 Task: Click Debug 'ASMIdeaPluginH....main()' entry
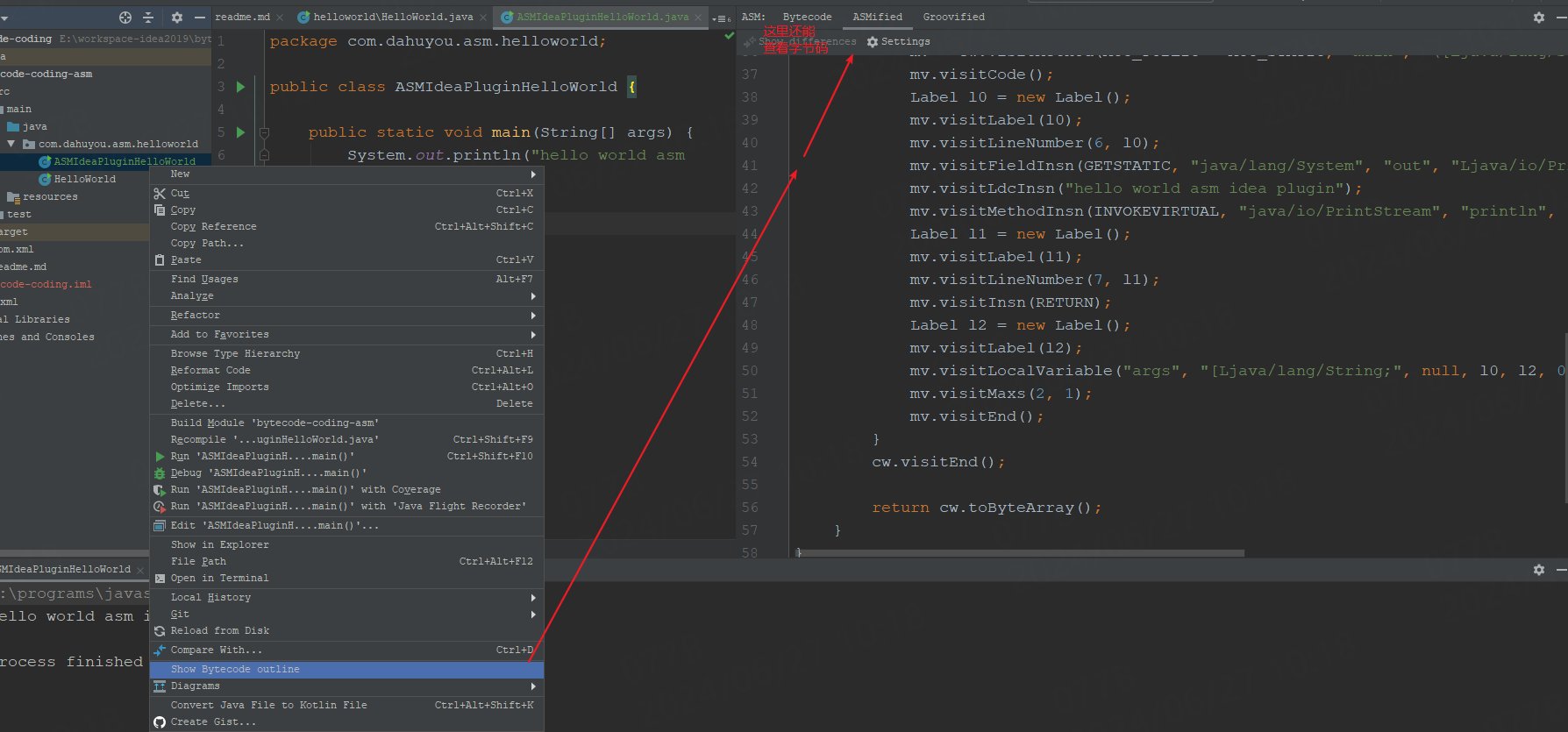click(x=346, y=473)
